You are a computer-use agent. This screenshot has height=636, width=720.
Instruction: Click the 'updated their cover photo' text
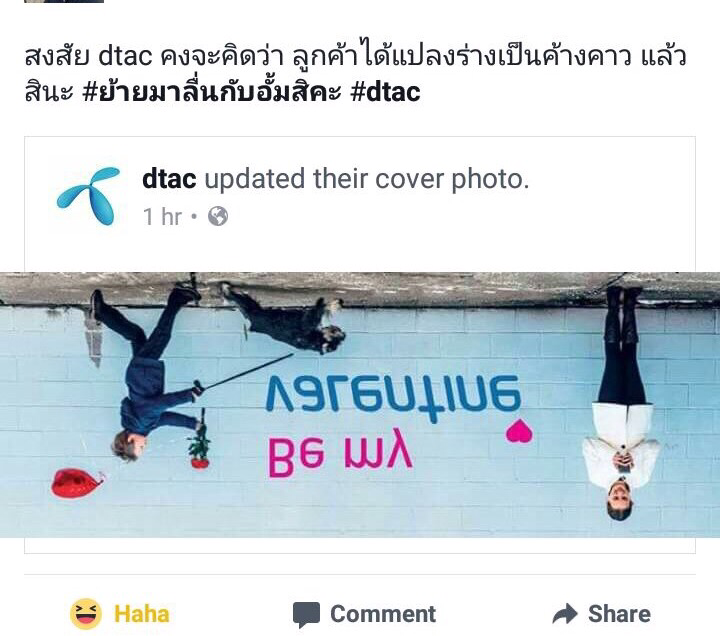point(367,179)
